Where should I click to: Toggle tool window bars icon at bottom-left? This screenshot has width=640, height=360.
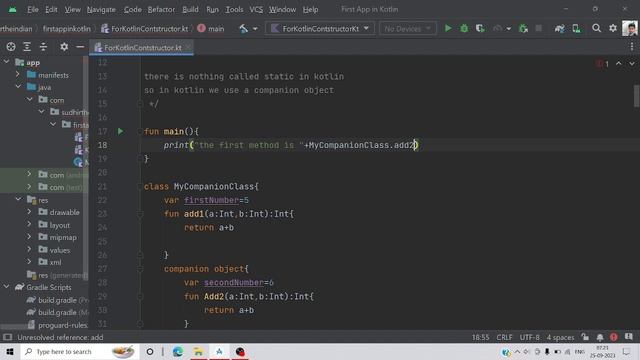click(7, 337)
